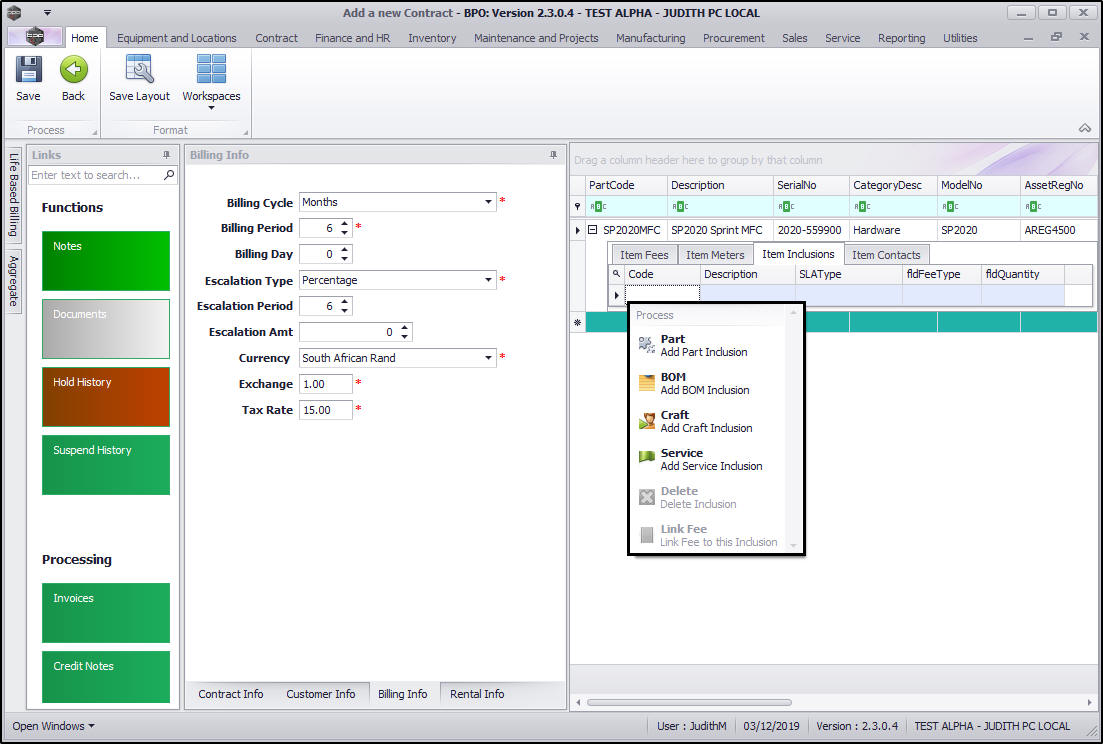This screenshot has width=1103, height=744.
Task: Select BOM to add a BOM inclusion
Action: 703,383
